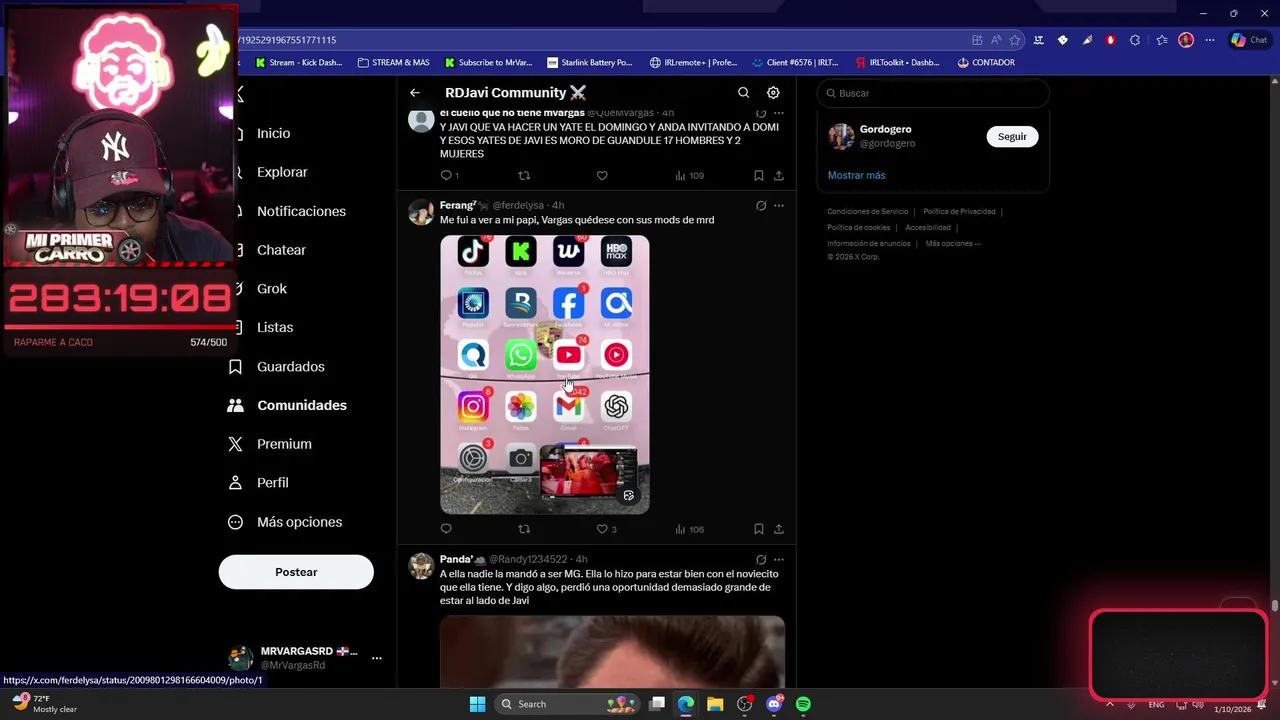Open MRVARGASRD account menu dots
1280x720 pixels.
click(377, 658)
